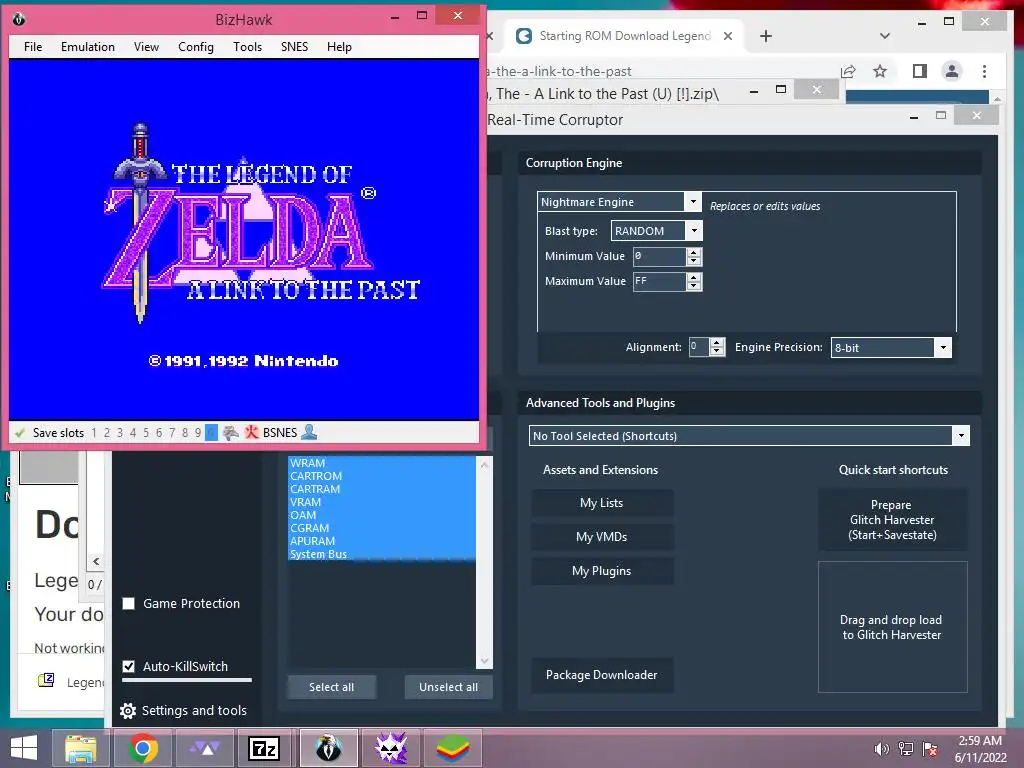Open Chrome three-dot menu

tap(984, 71)
